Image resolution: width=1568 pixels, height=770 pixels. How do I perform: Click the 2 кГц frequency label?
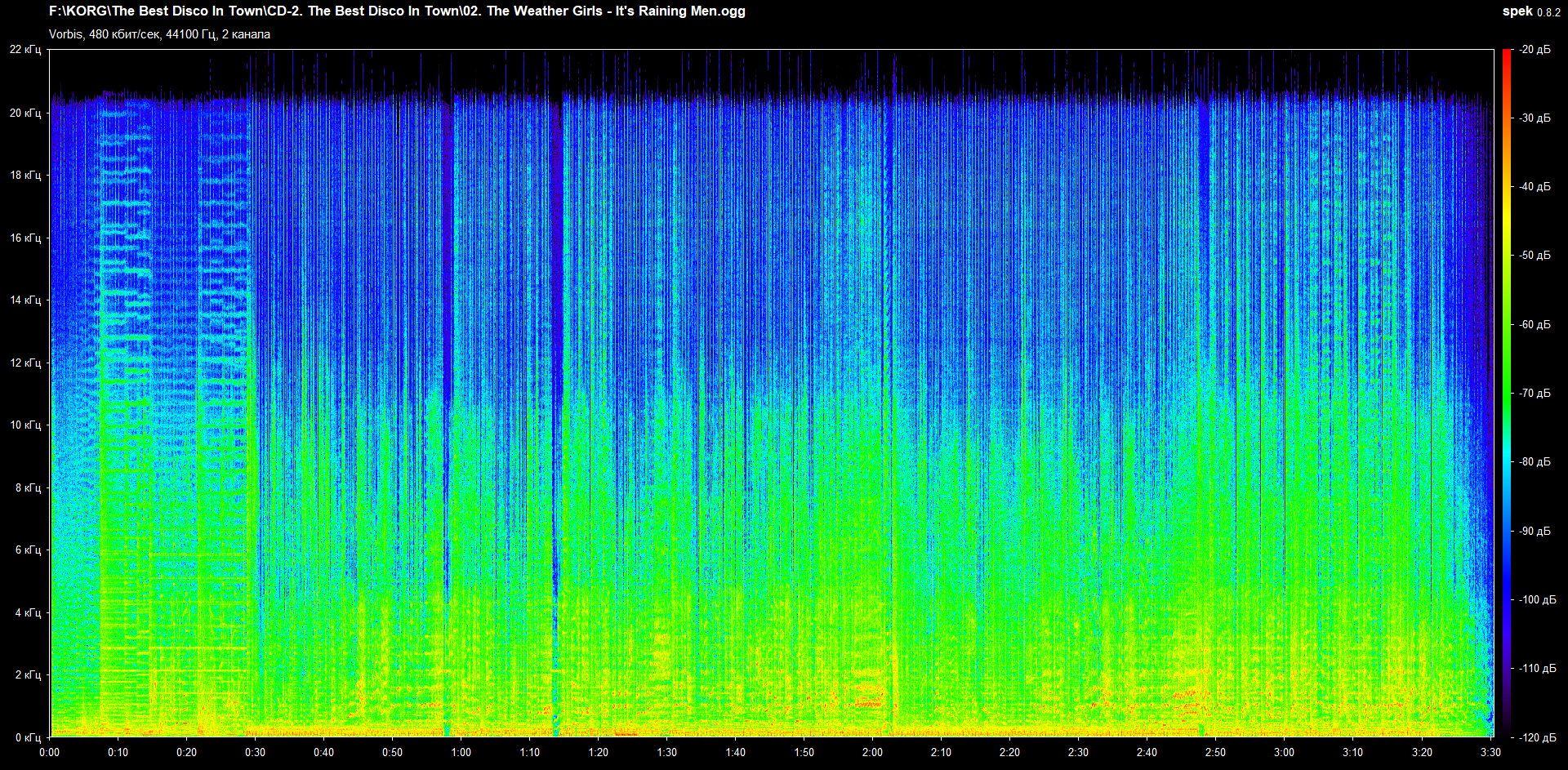pyautogui.click(x=28, y=674)
